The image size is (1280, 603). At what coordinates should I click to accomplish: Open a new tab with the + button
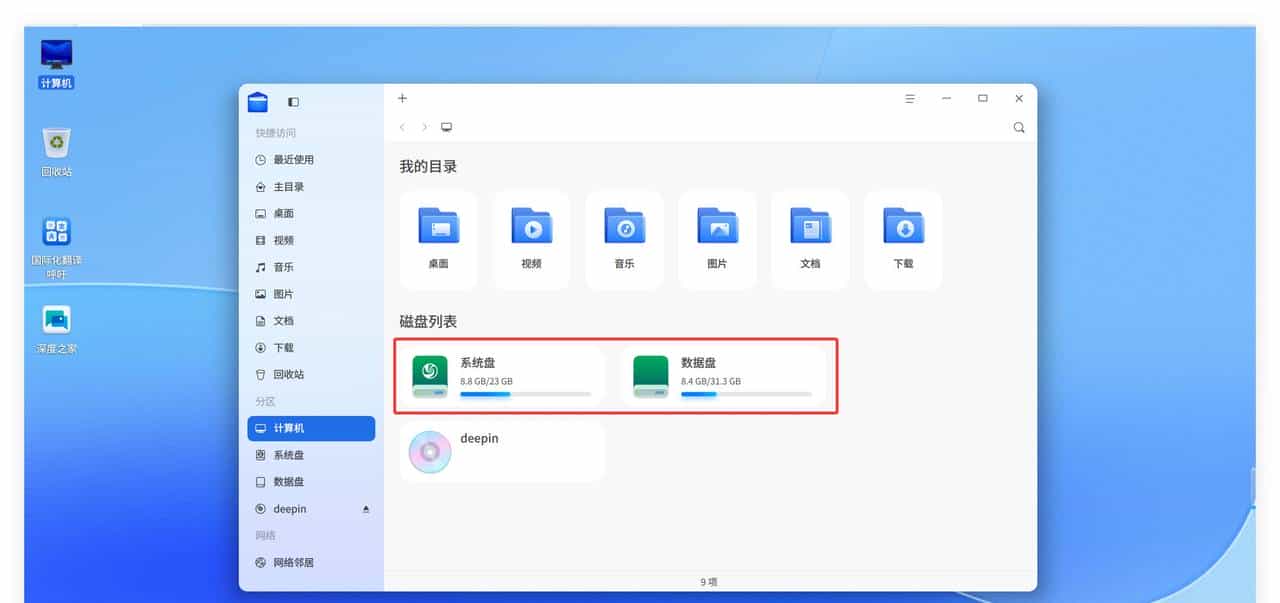pyautogui.click(x=402, y=98)
